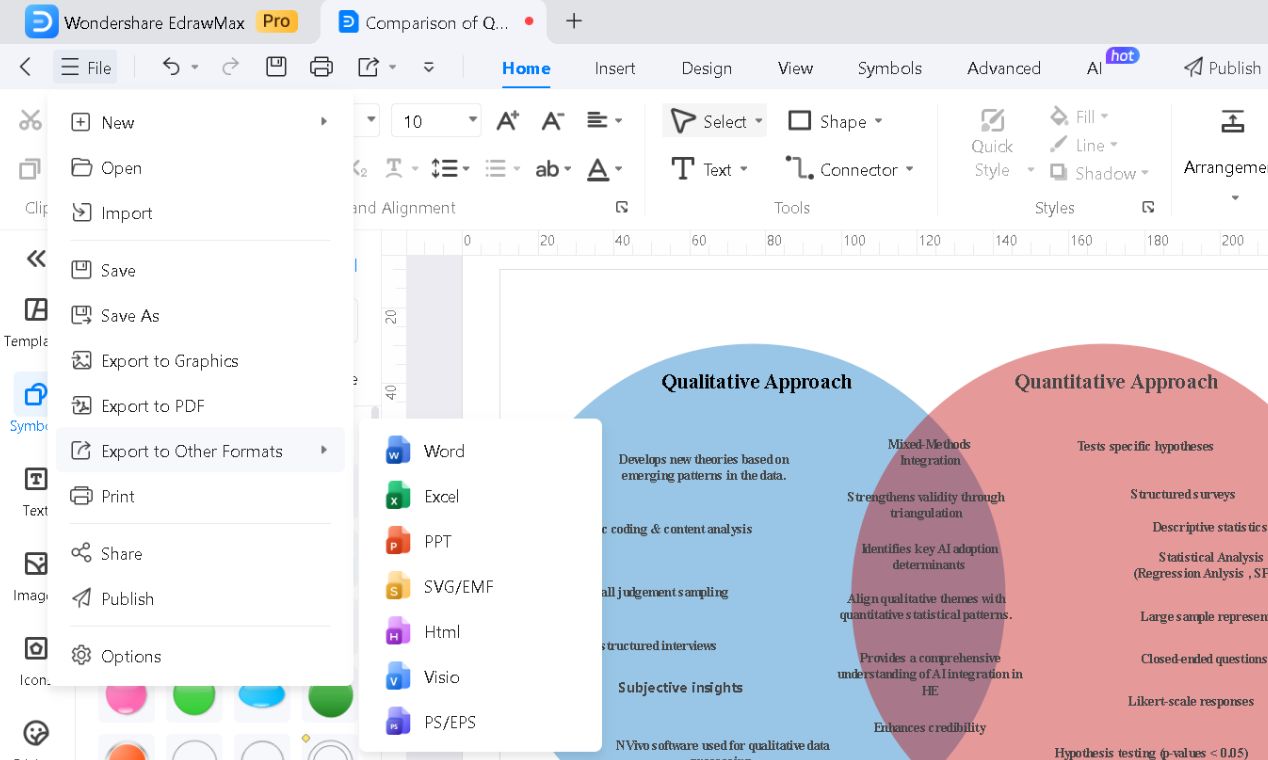Switch to the Advanced tab
The image size is (1268, 760).
[x=1004, y=68]
